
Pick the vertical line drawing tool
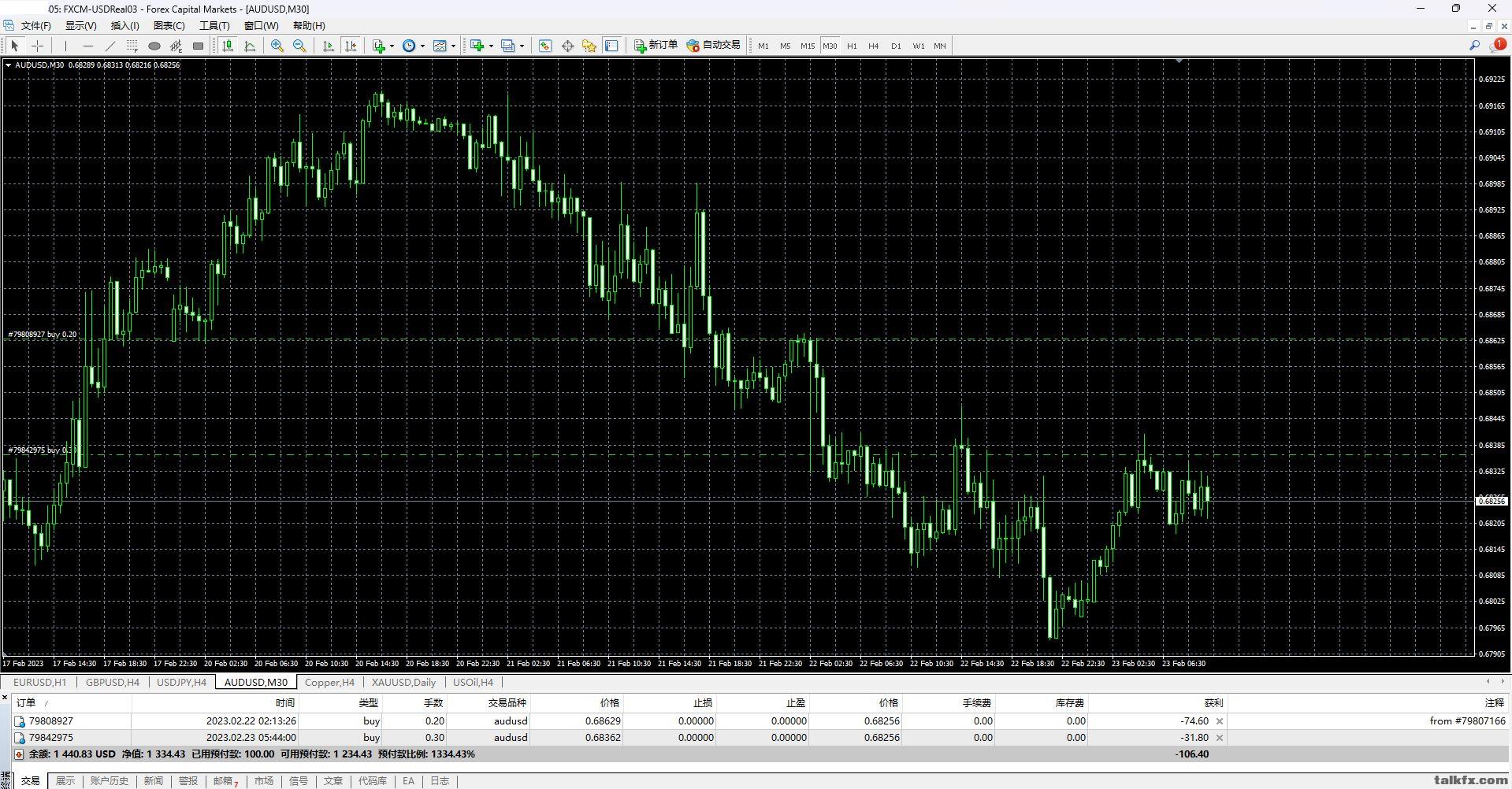tap(66, 46)
